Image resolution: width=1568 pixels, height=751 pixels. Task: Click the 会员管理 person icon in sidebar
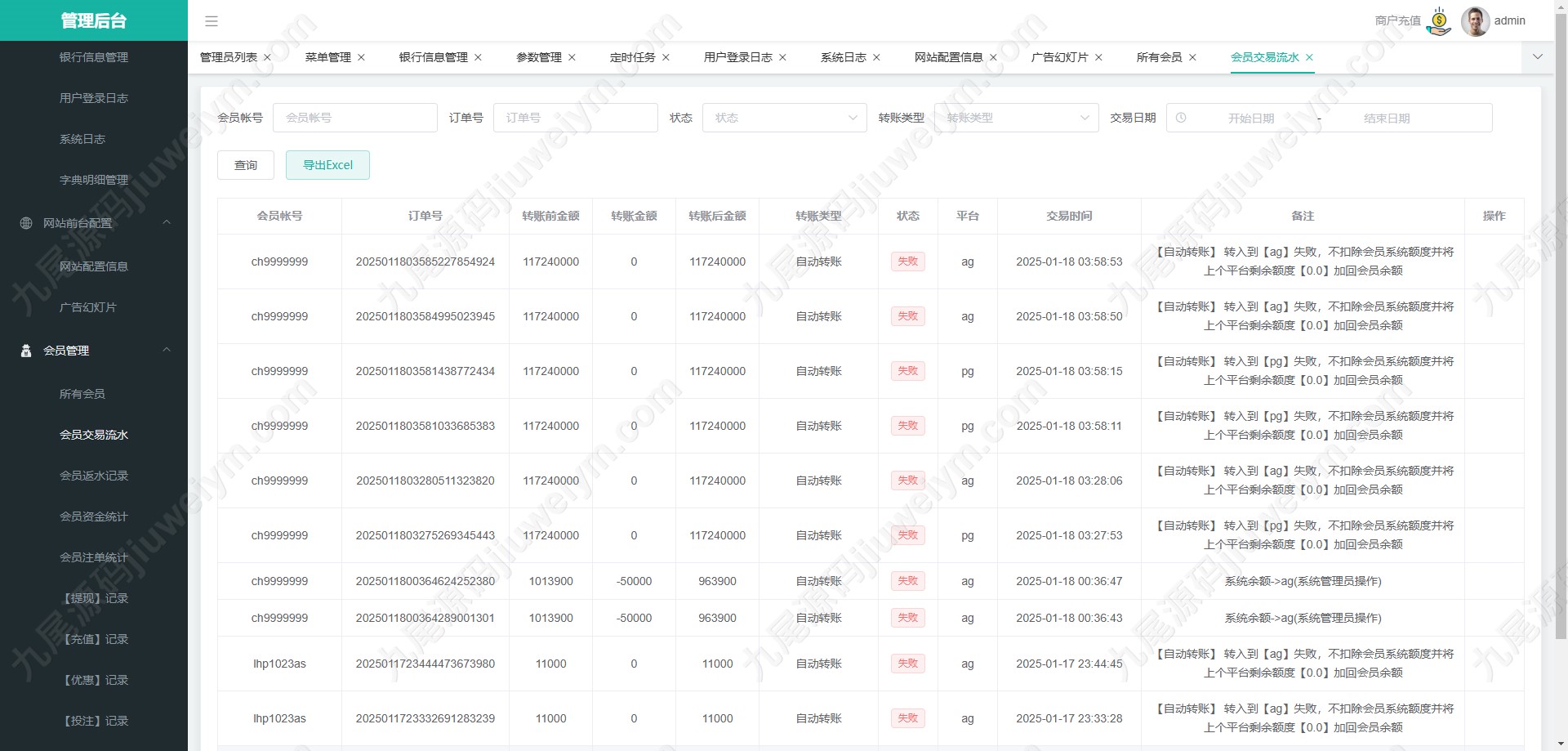(26, 351)
